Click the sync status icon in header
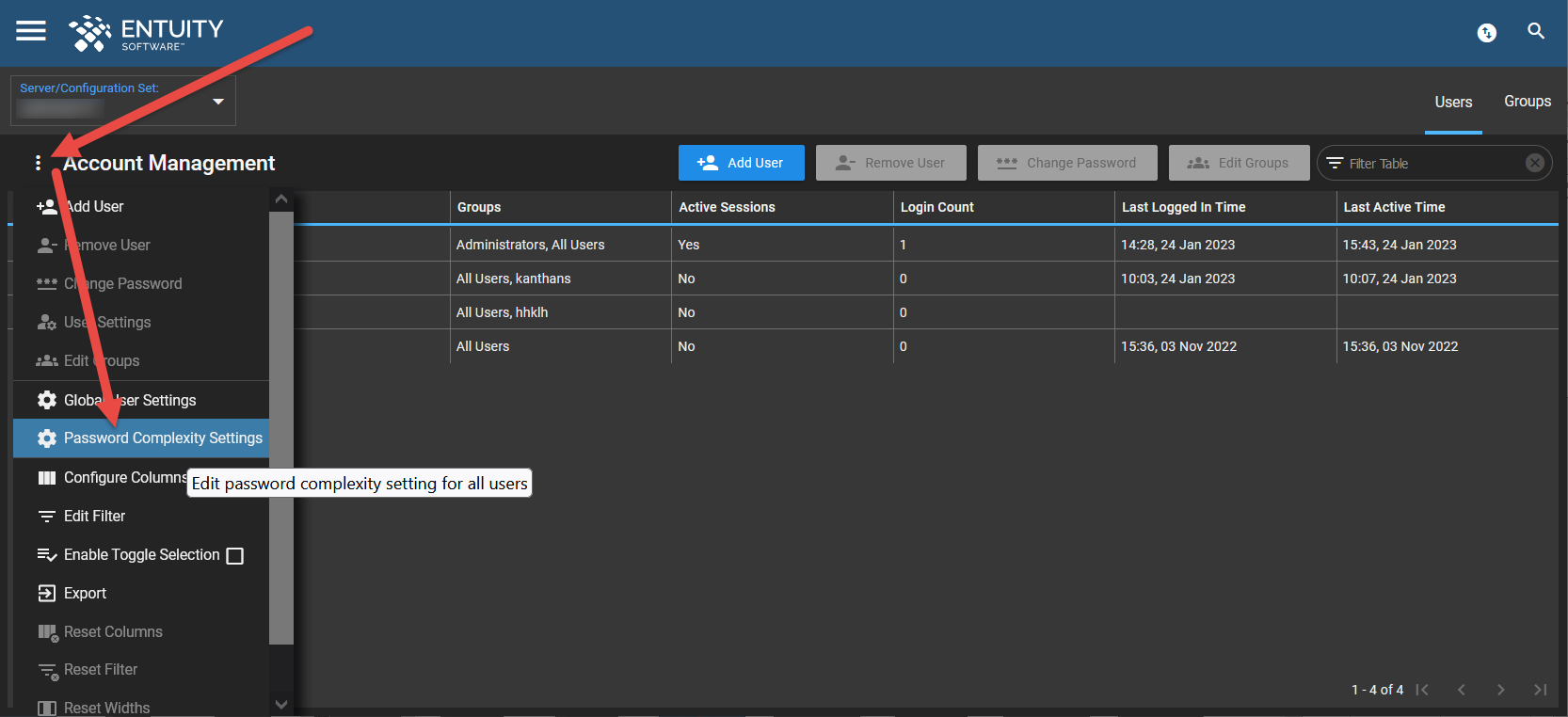 pos(1487,33)
